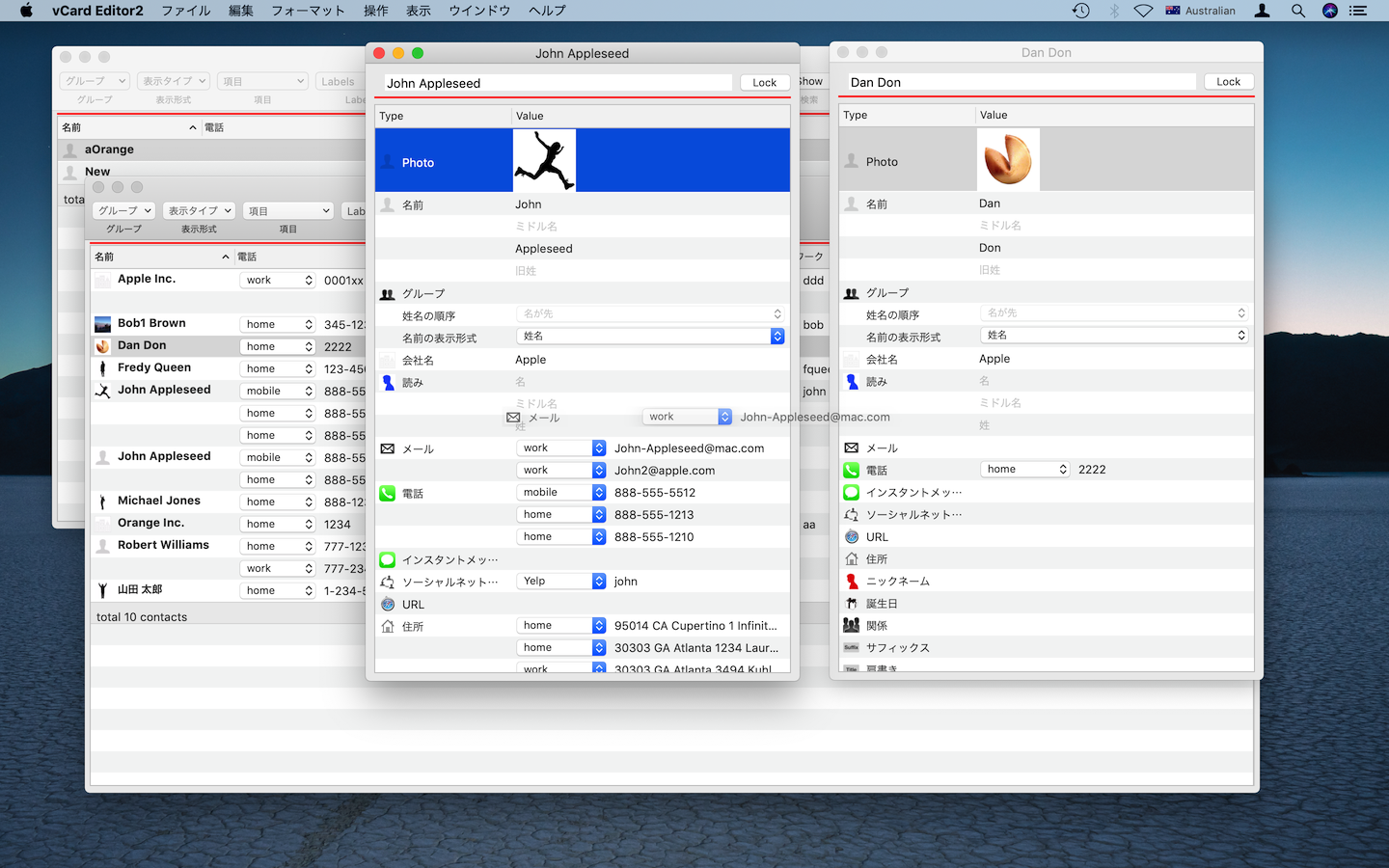Open phone type dropdown for Bob1 Brown row
This screenshot has width=1389, height=868.
[x=278, y=325]
